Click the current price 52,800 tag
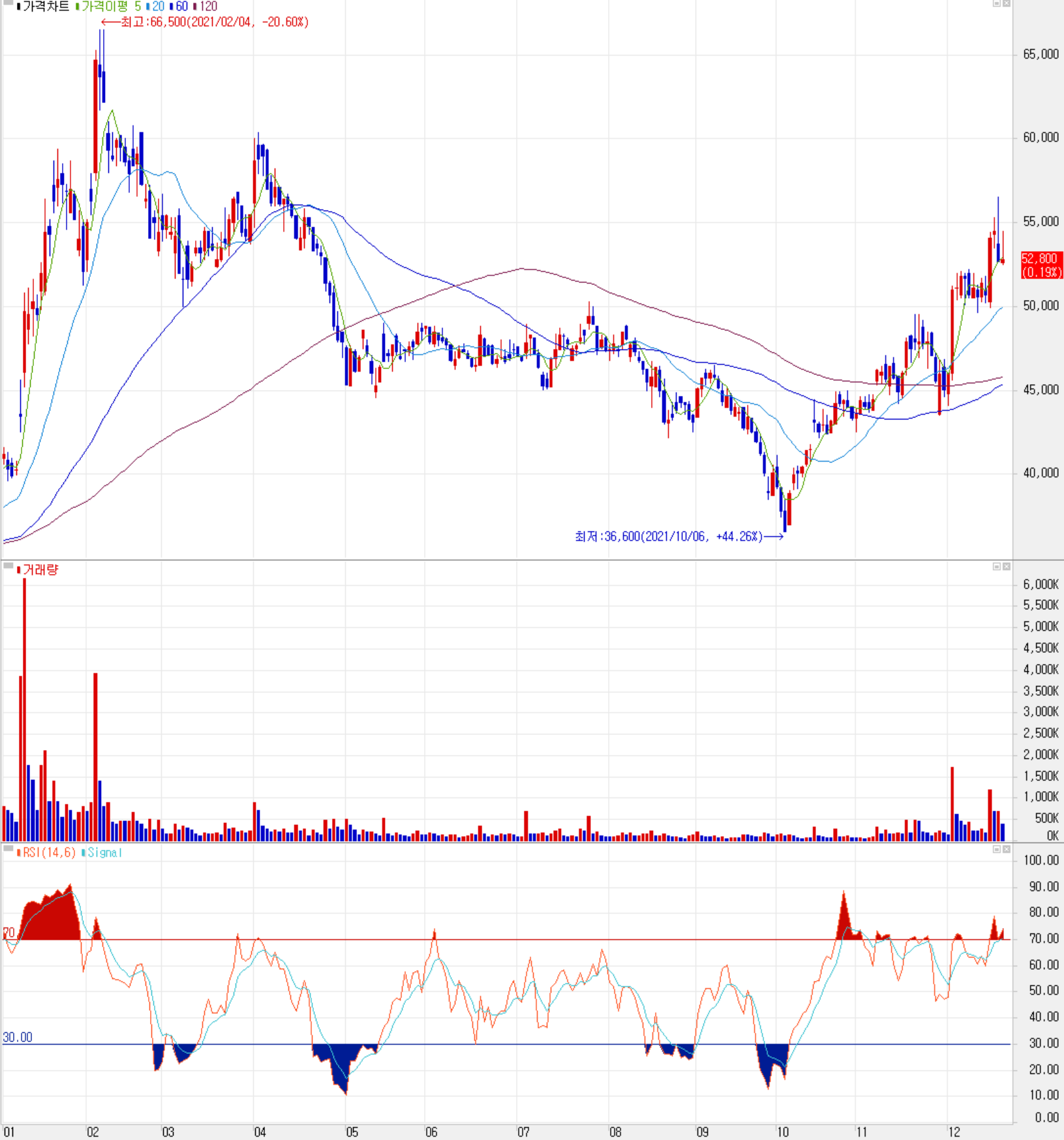 coord(1041,265)
